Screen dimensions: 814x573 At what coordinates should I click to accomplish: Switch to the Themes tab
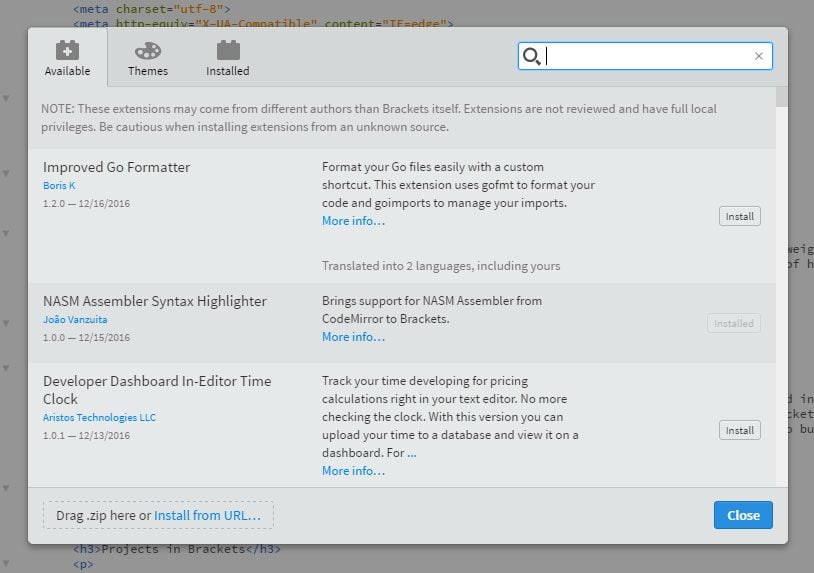pyautogui.click(x=148, y=58)
